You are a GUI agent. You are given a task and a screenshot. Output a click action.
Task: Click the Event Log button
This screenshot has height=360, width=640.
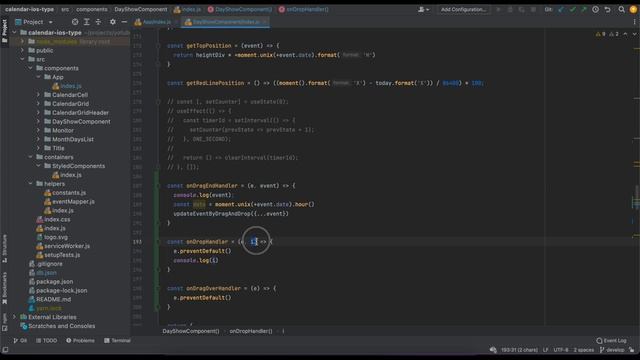(611, 340)
